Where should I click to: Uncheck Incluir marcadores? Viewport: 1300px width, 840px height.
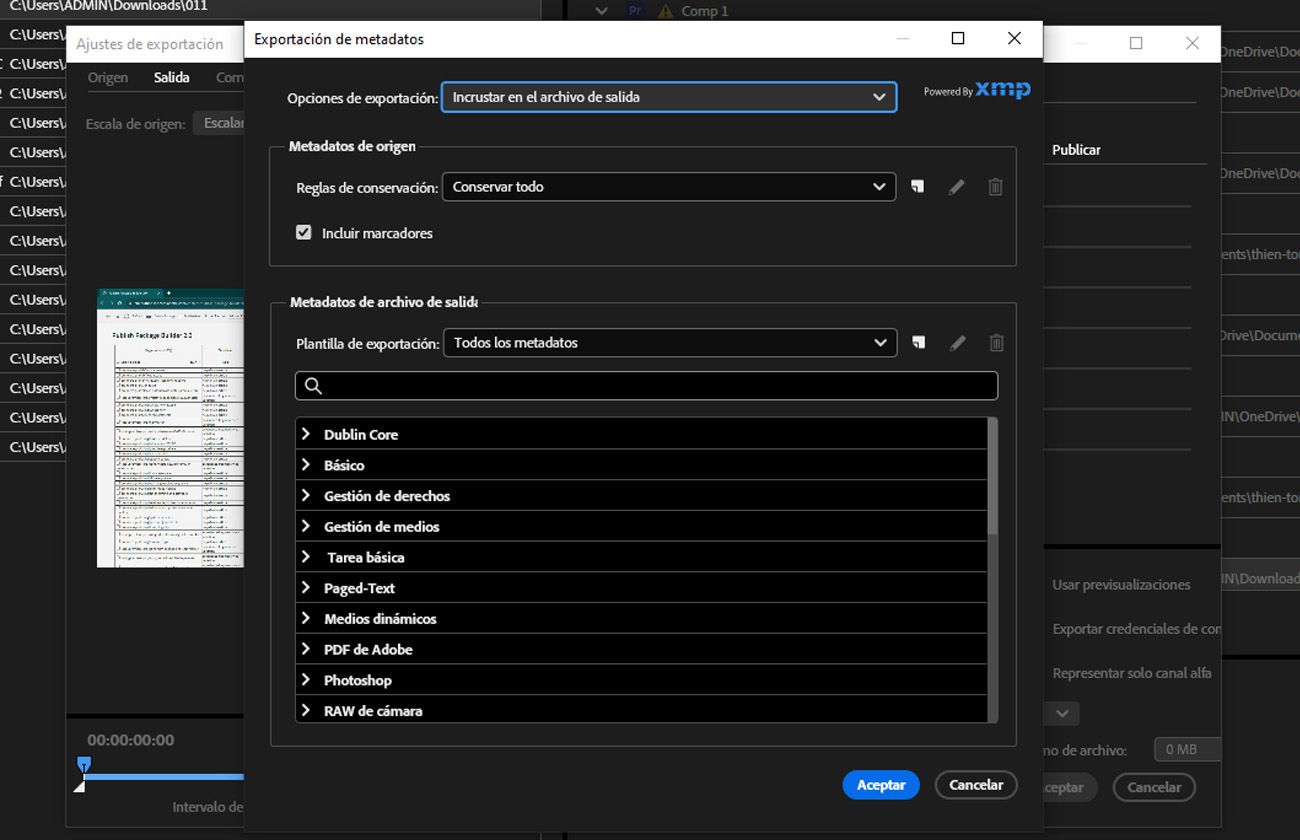303,232
